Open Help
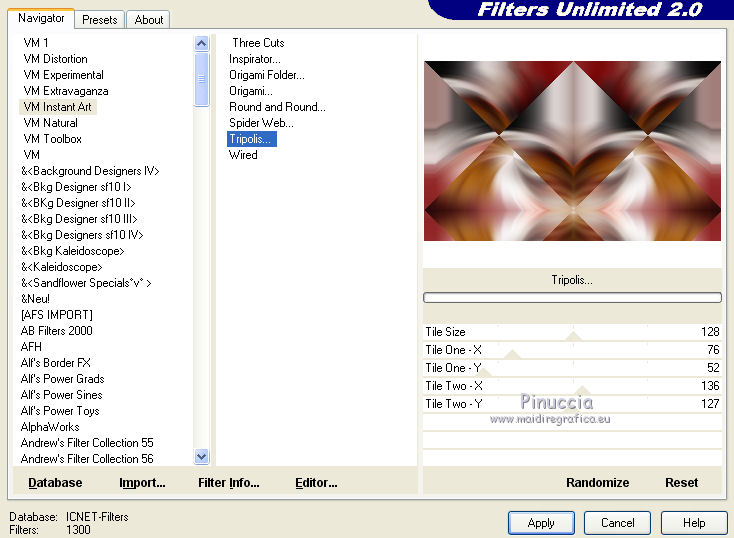 694,523
